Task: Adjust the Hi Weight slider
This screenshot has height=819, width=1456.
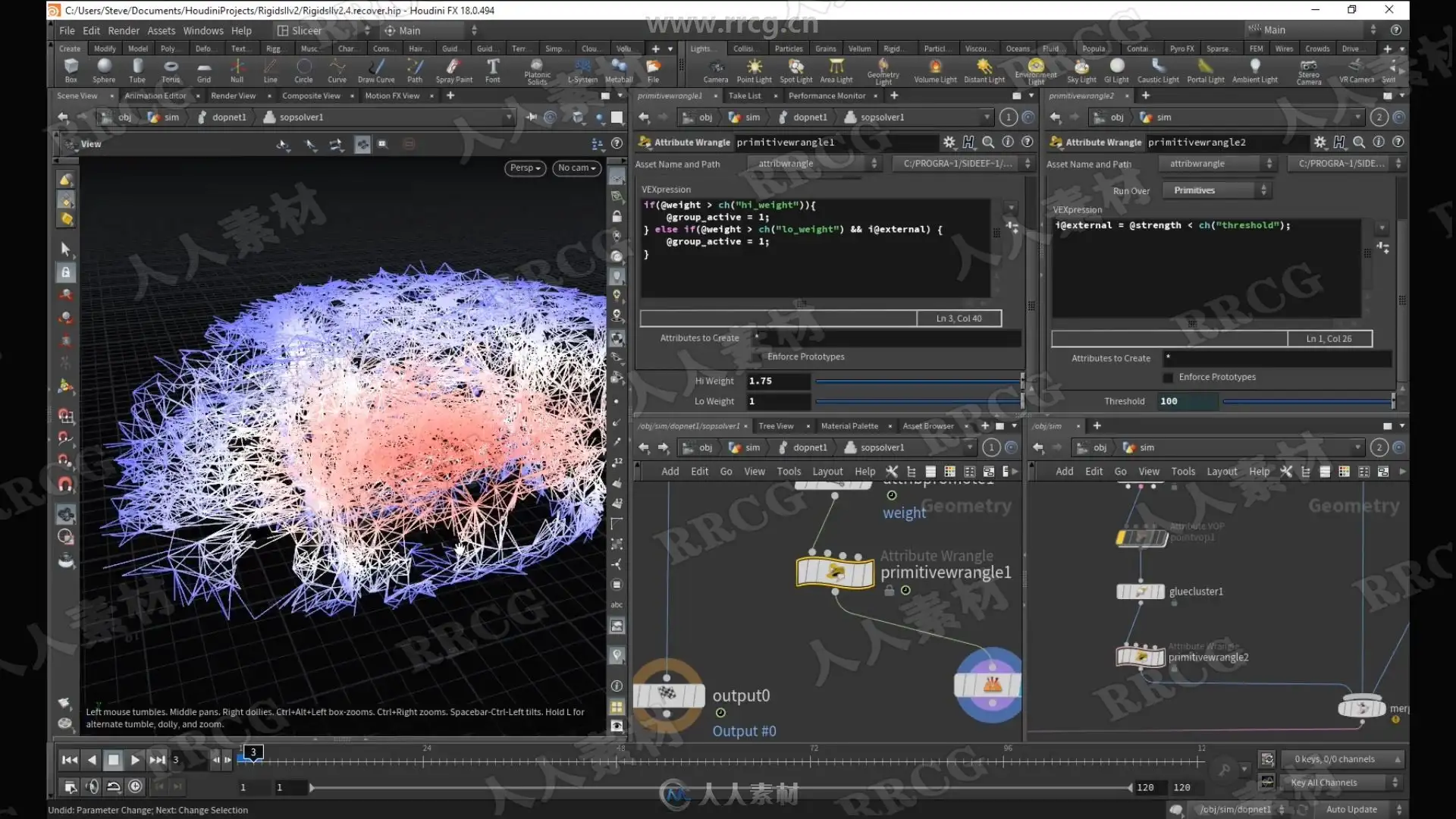Action: [918, 381]
